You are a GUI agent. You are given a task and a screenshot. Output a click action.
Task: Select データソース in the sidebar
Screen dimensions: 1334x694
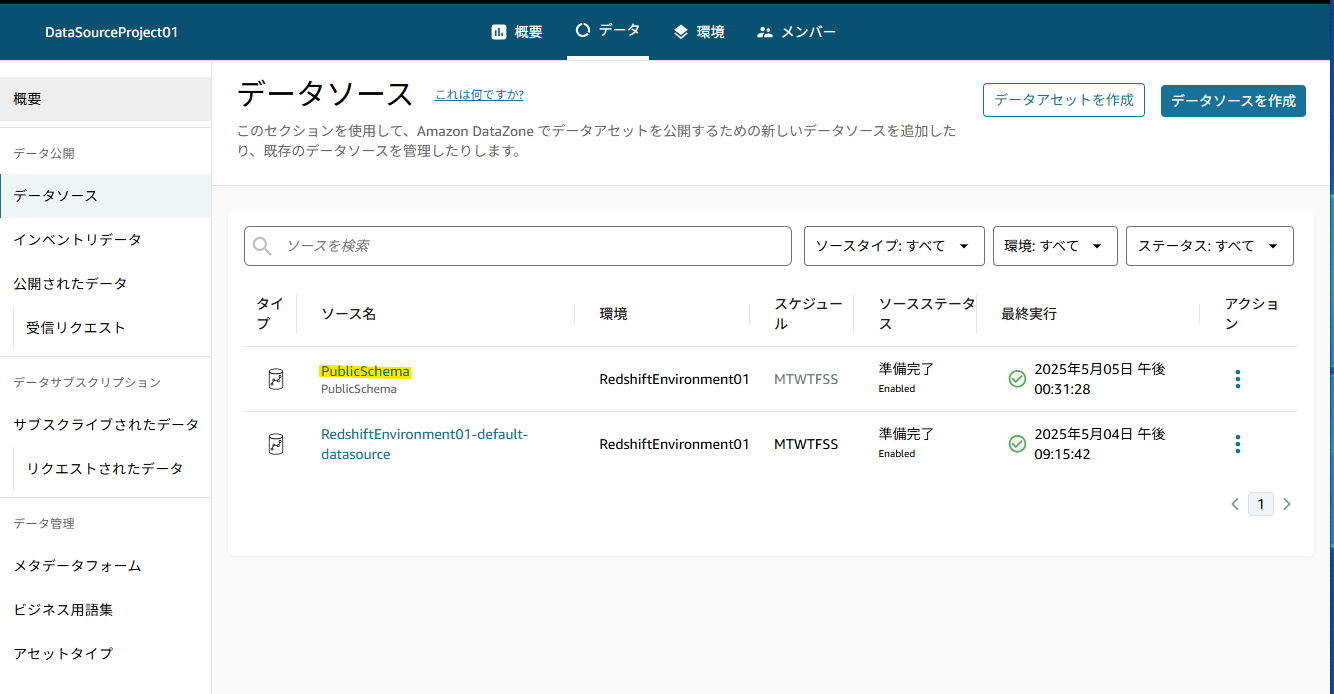105,196
